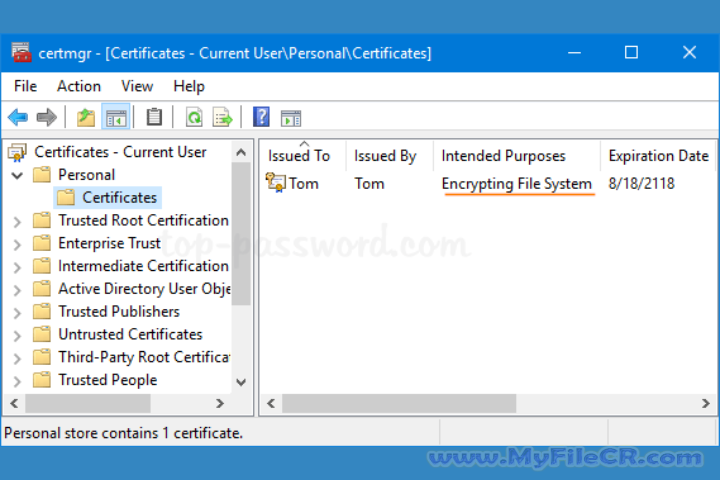
Task: Click the Enterprise Trust folder icon
Action: pyautogui.click(x=42, y=243)
